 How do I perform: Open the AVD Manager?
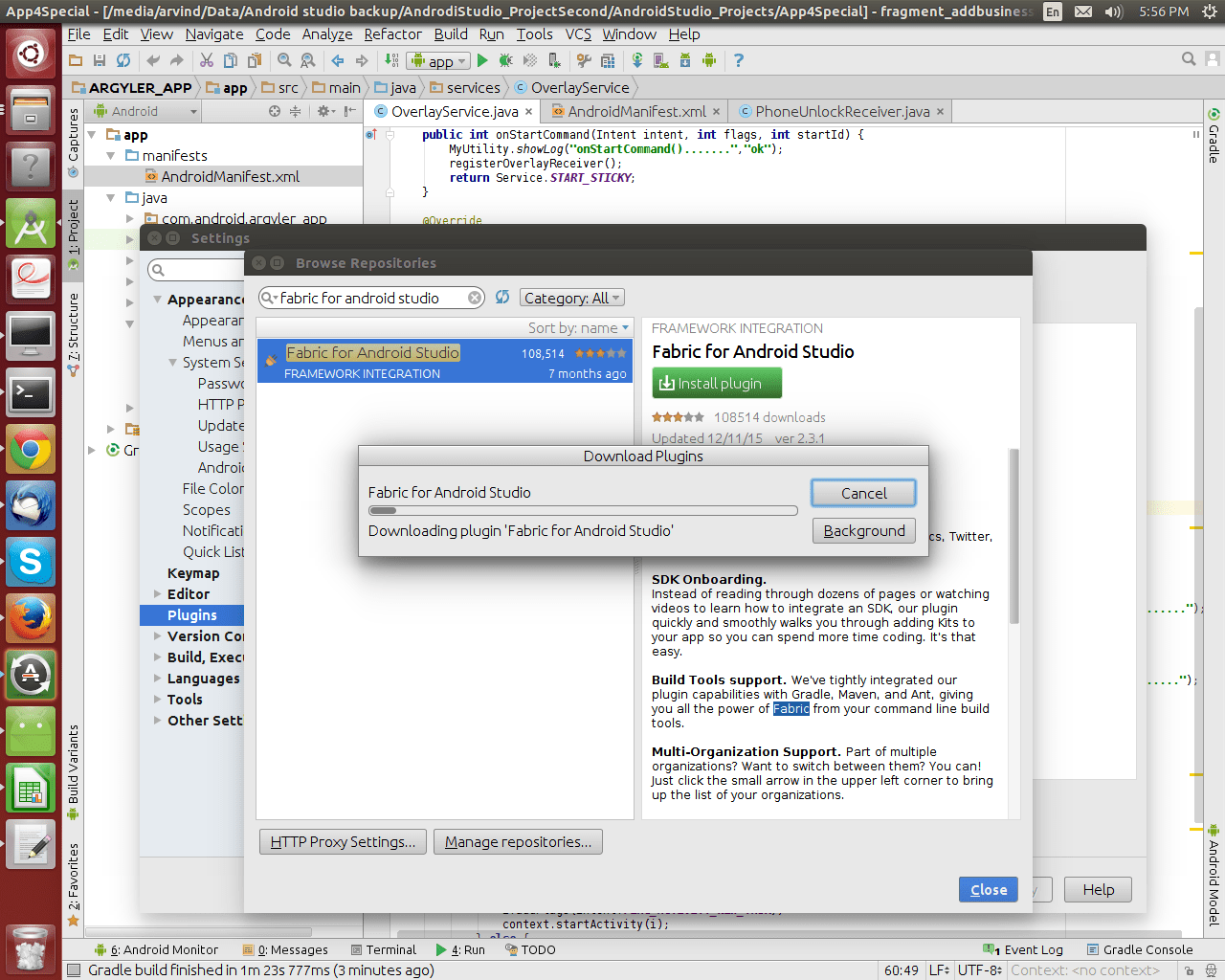point(659,60)
